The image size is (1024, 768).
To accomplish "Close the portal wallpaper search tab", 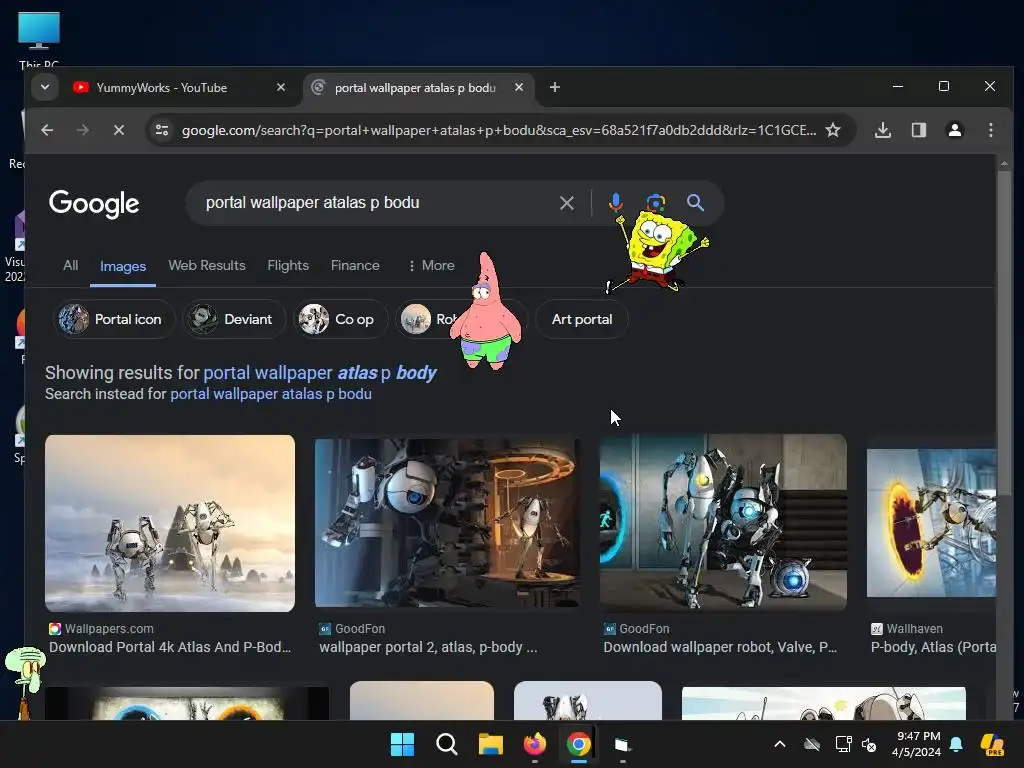I will tap(519, 88).
